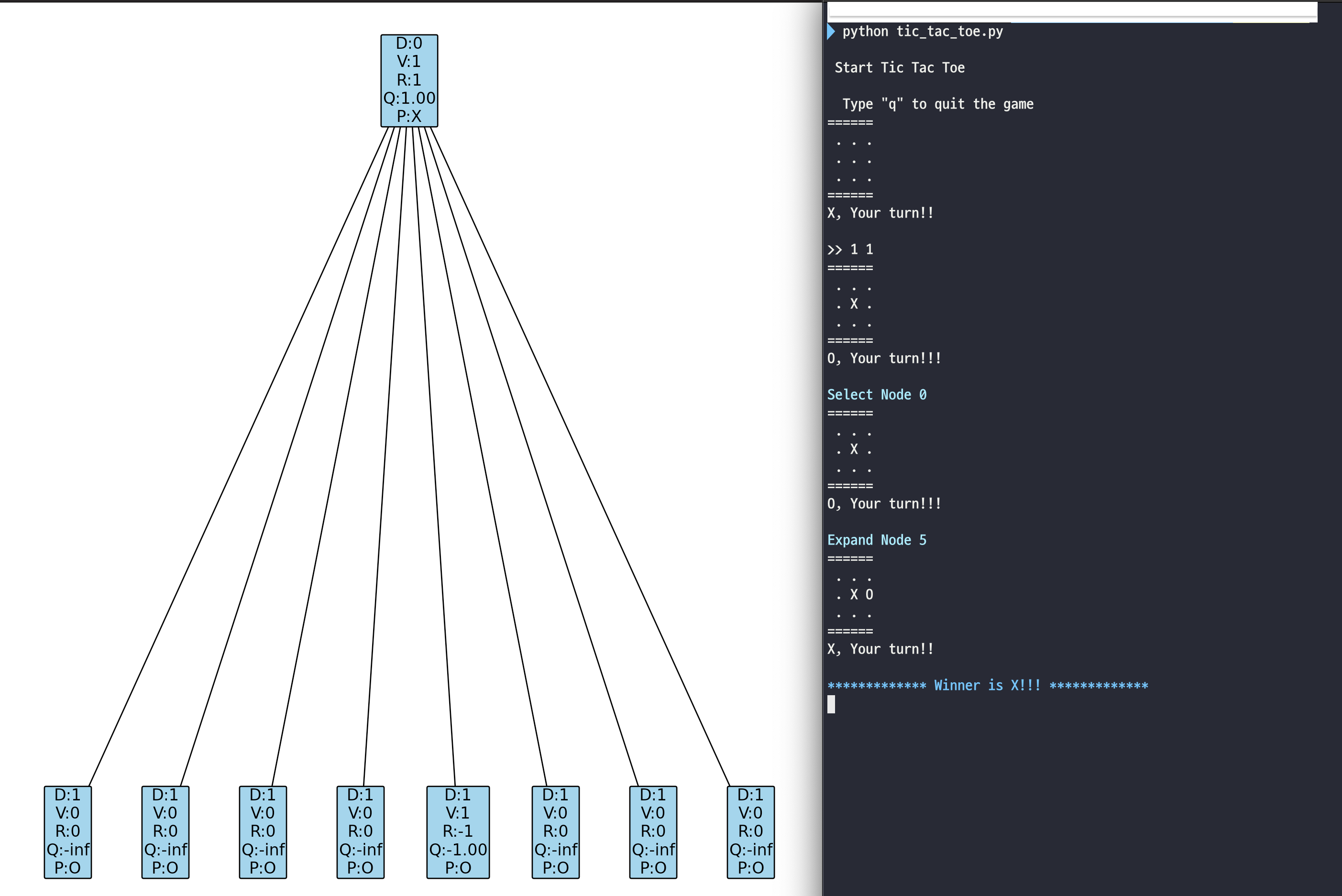This screenshot has width=1342, height=896.
Task: Click the white bar atop the terminal pane
Action: point(1072,11)
